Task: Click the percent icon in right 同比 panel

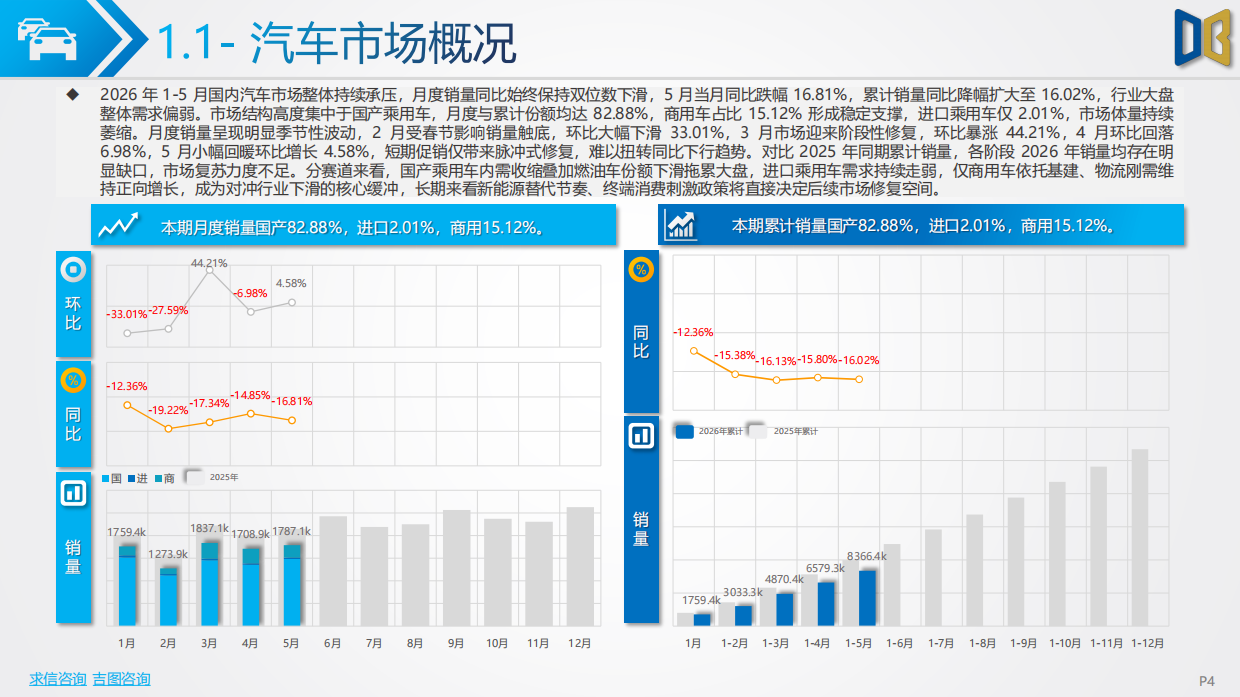Action: coord(641,269)
